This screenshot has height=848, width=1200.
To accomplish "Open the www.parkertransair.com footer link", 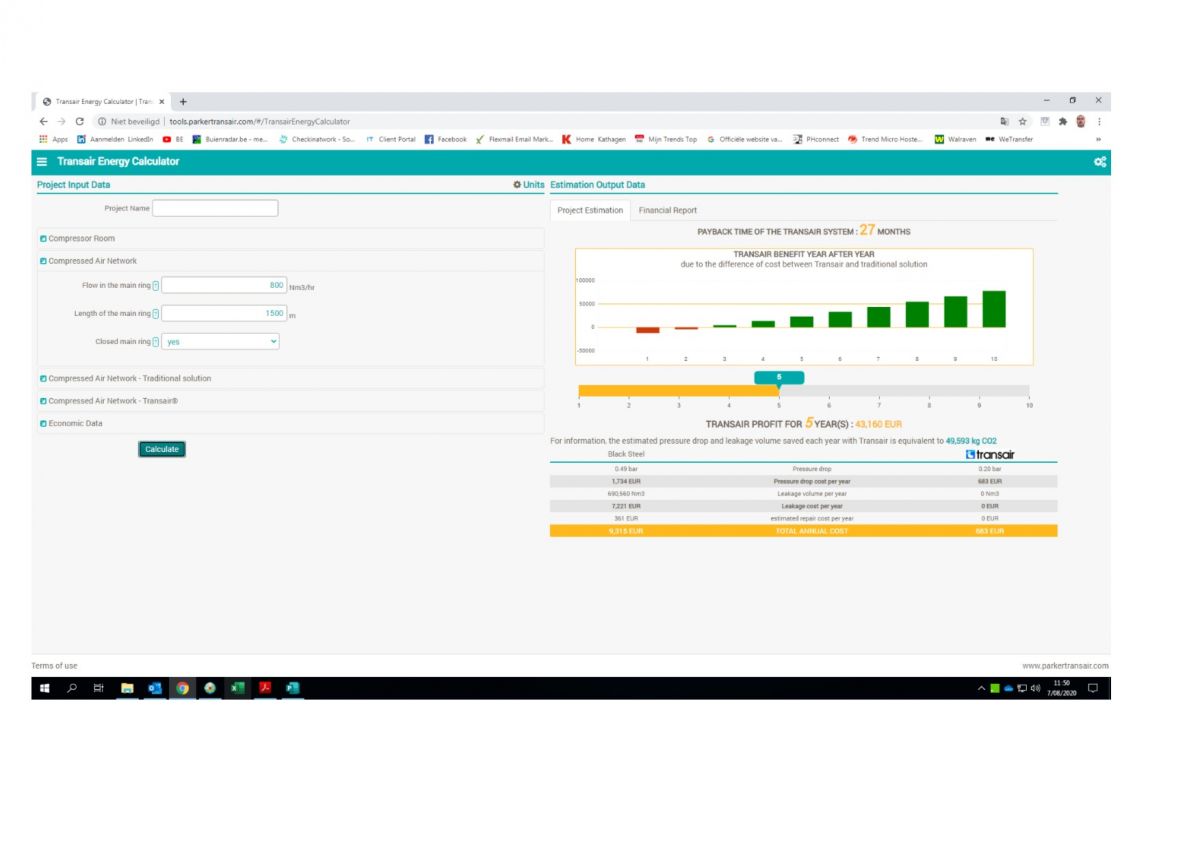I will (1065, 665).
